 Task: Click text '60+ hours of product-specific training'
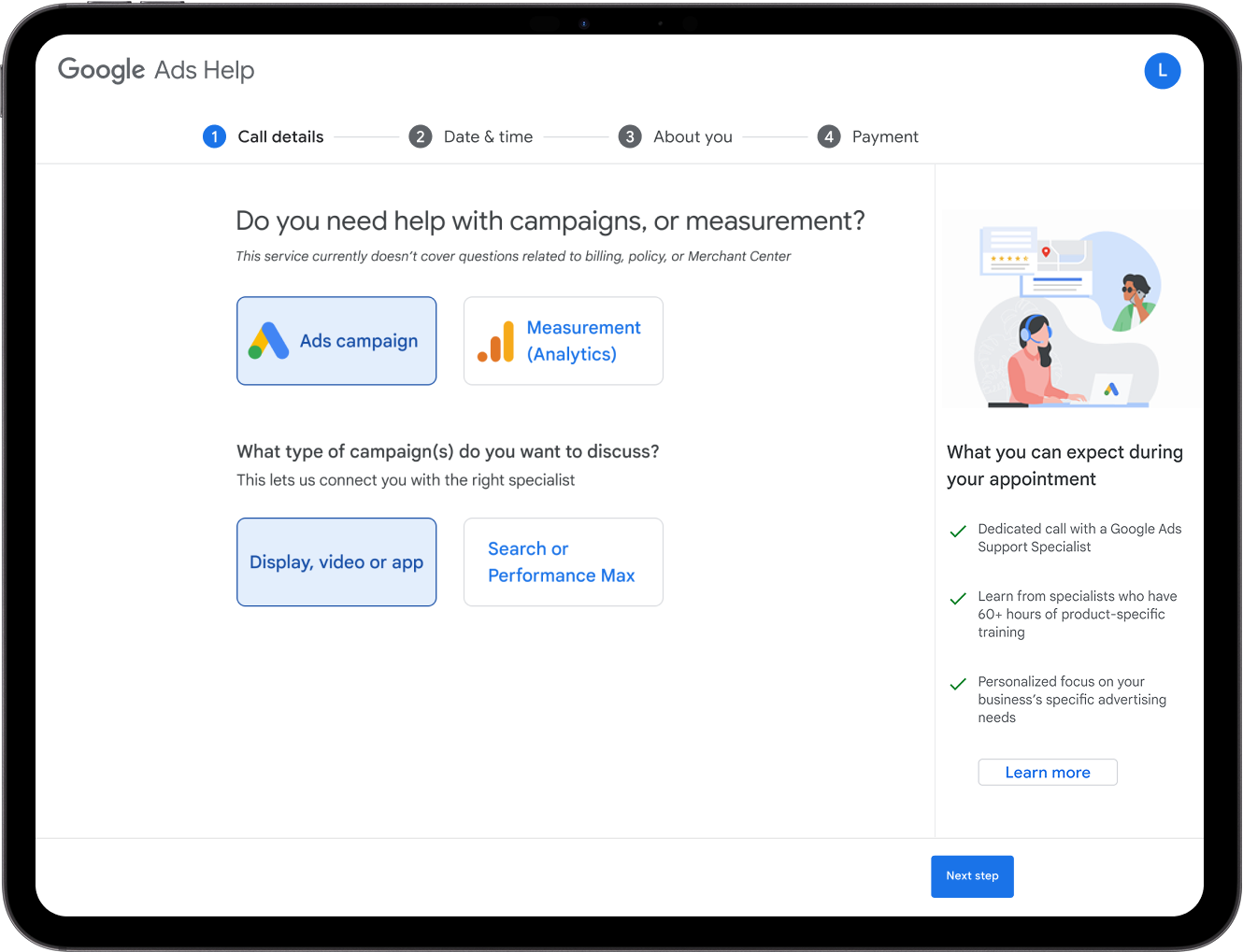click(x=1071, y=623)
